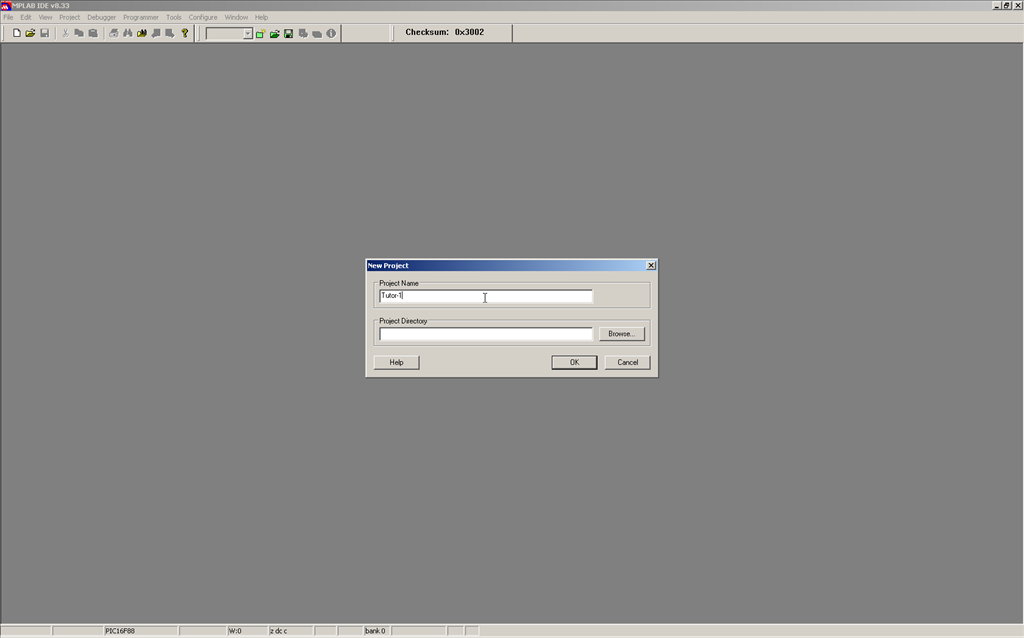The width and height of the screenshot is (1024, 638).
Task: Click the Save Workspace green floppy icon
Action: [x=288, y=33]
